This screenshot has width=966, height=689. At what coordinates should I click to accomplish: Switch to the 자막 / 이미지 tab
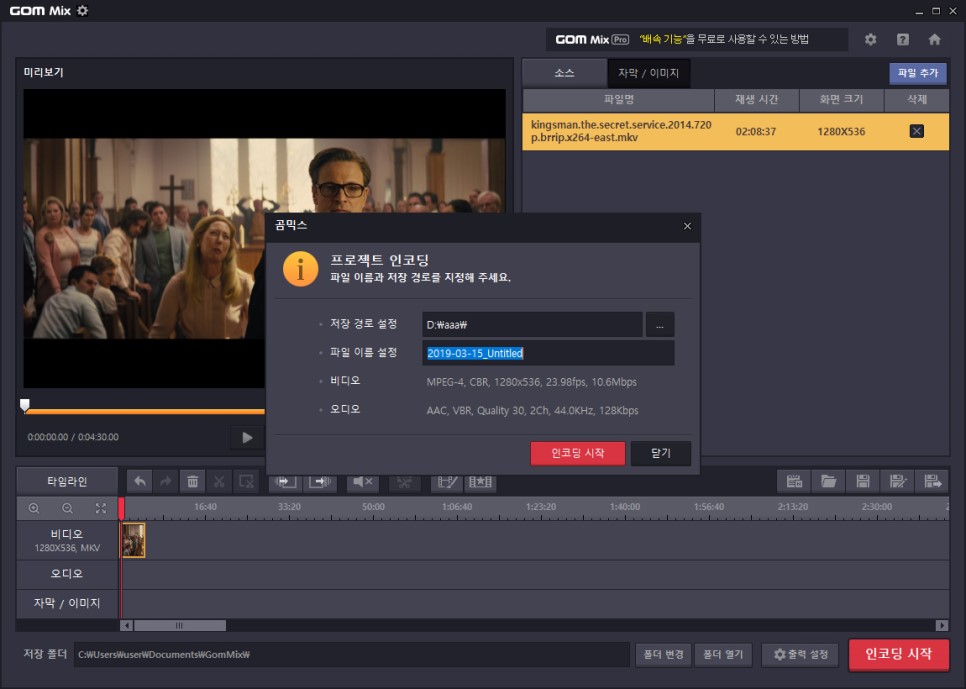pyautogui.click(x=648, y=73)
